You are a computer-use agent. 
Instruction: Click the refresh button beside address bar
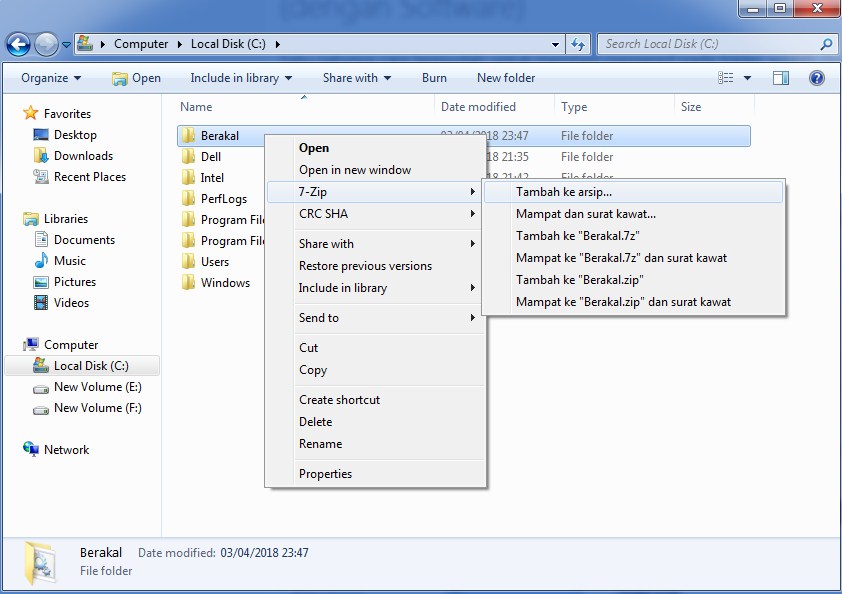578,44
